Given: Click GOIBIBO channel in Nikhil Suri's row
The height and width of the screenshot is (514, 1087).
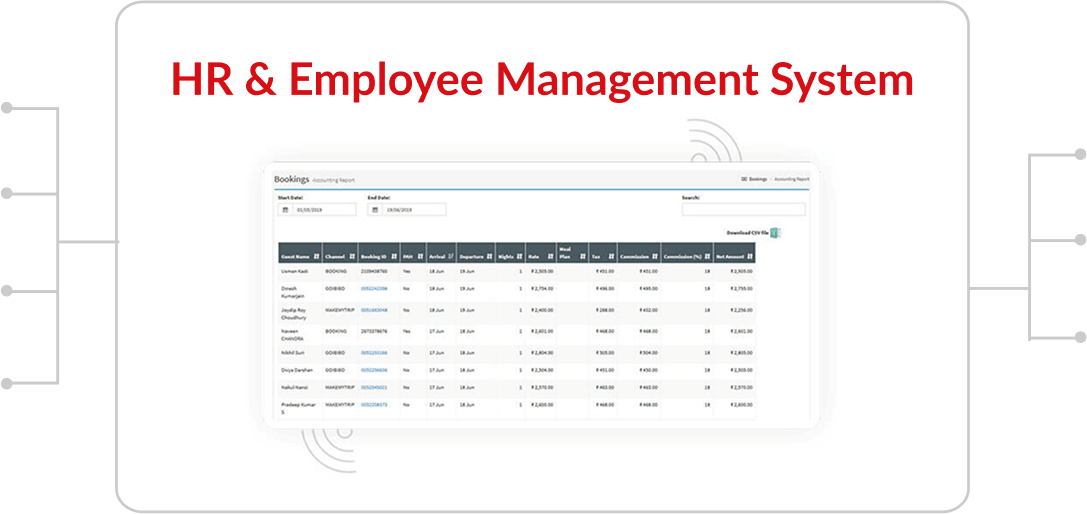Looking at the screenshot, I should point(334,353).
